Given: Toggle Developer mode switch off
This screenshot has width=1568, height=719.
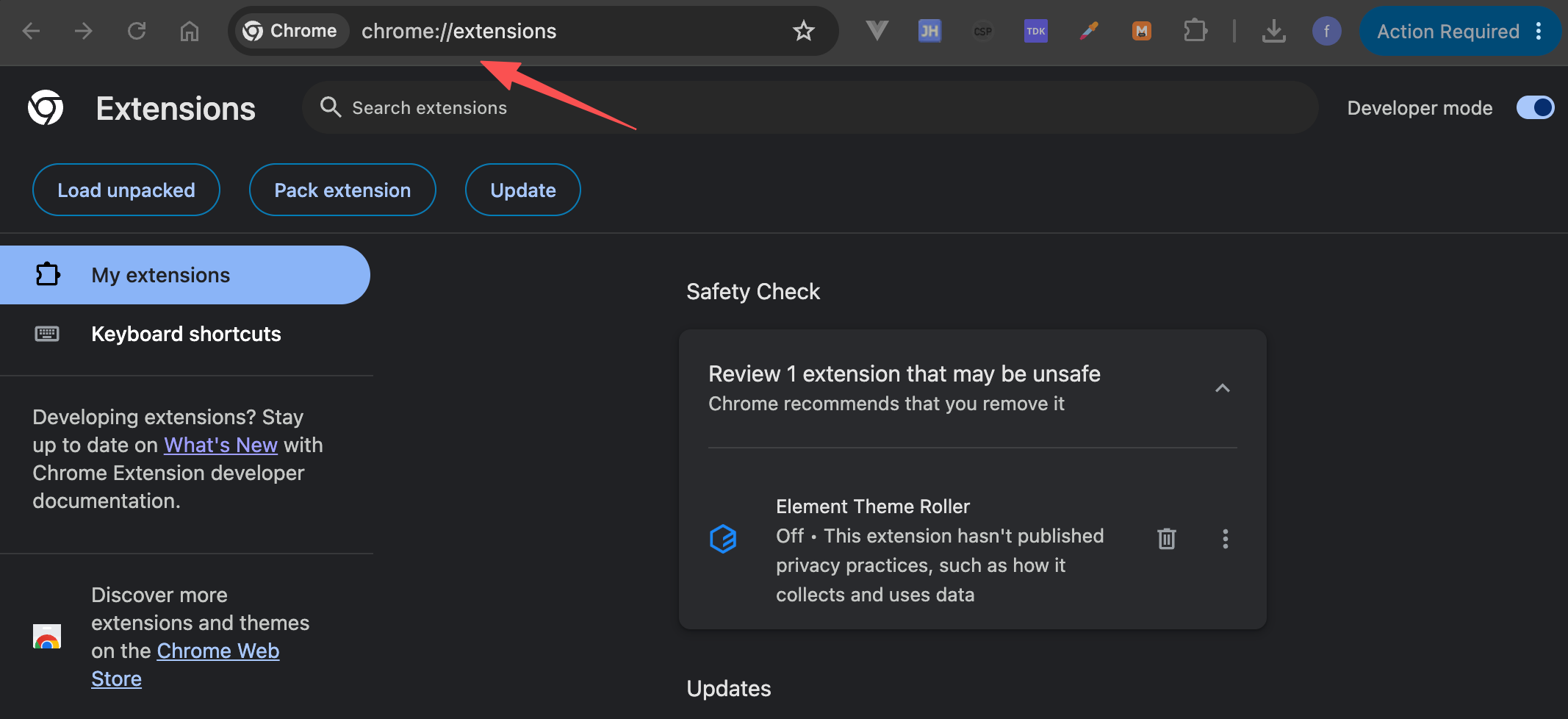Looking at the screenshot, I should point(1535,108).
